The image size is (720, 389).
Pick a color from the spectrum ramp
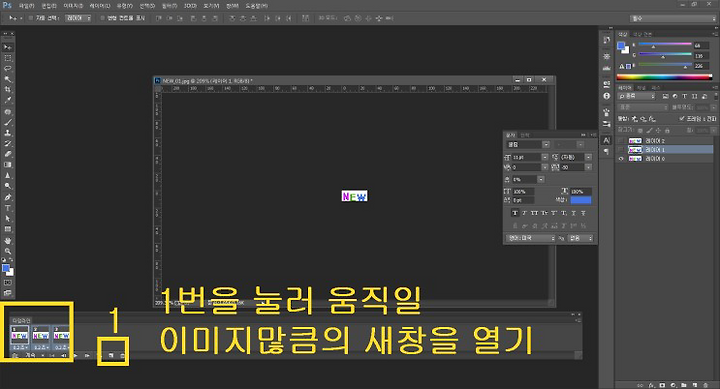tap(664, 77)
